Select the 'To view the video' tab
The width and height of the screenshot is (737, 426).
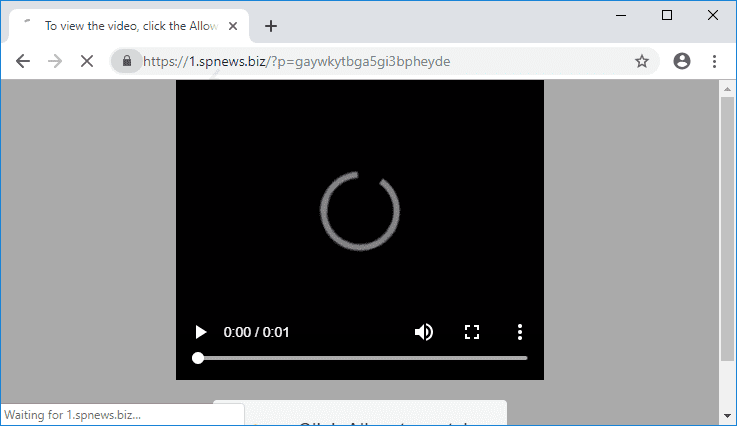[130, 26]
